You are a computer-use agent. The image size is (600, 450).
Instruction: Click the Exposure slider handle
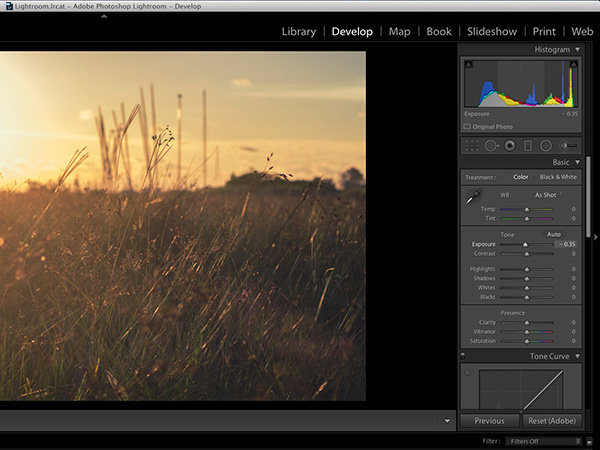[x=525, y=244]
